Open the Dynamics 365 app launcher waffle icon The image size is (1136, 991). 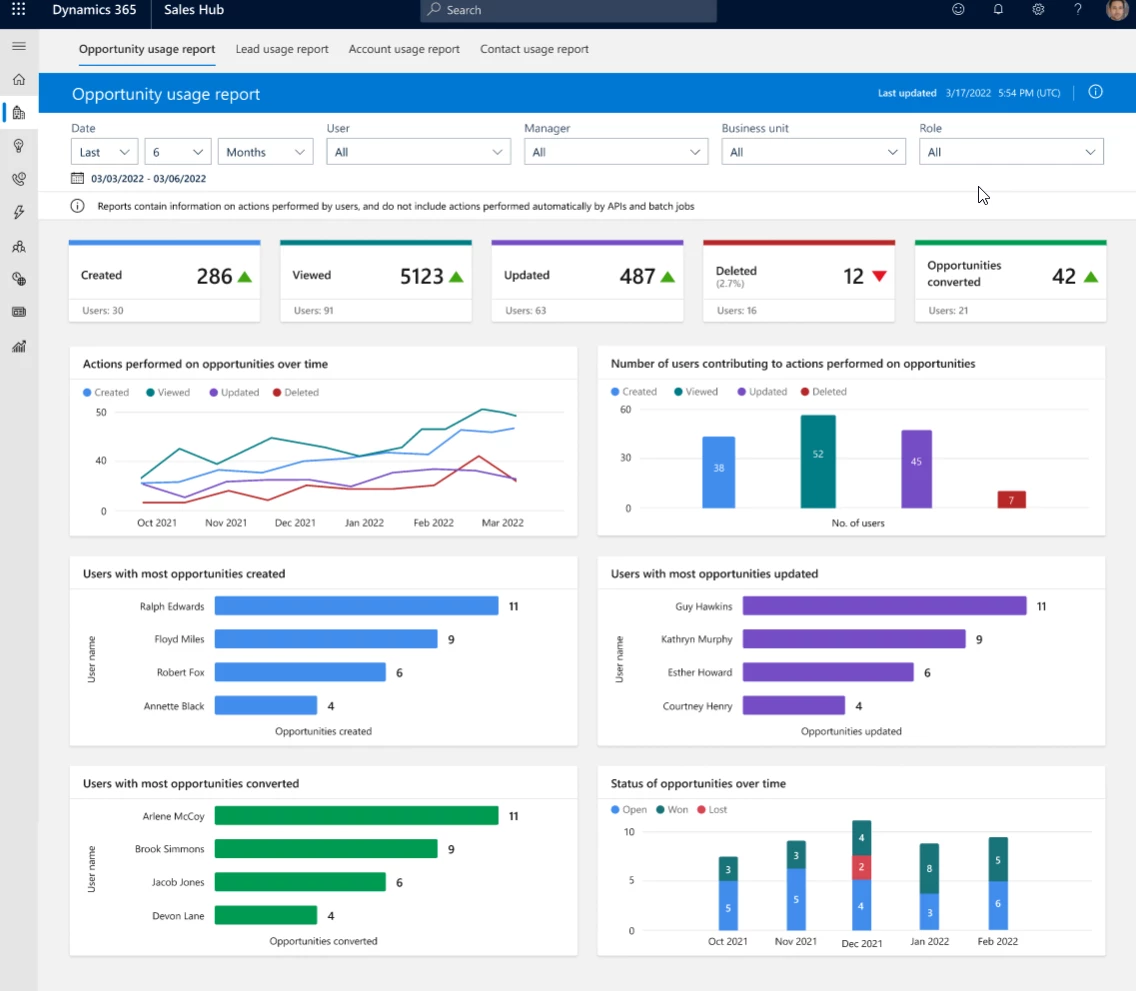tap(18, 10)
